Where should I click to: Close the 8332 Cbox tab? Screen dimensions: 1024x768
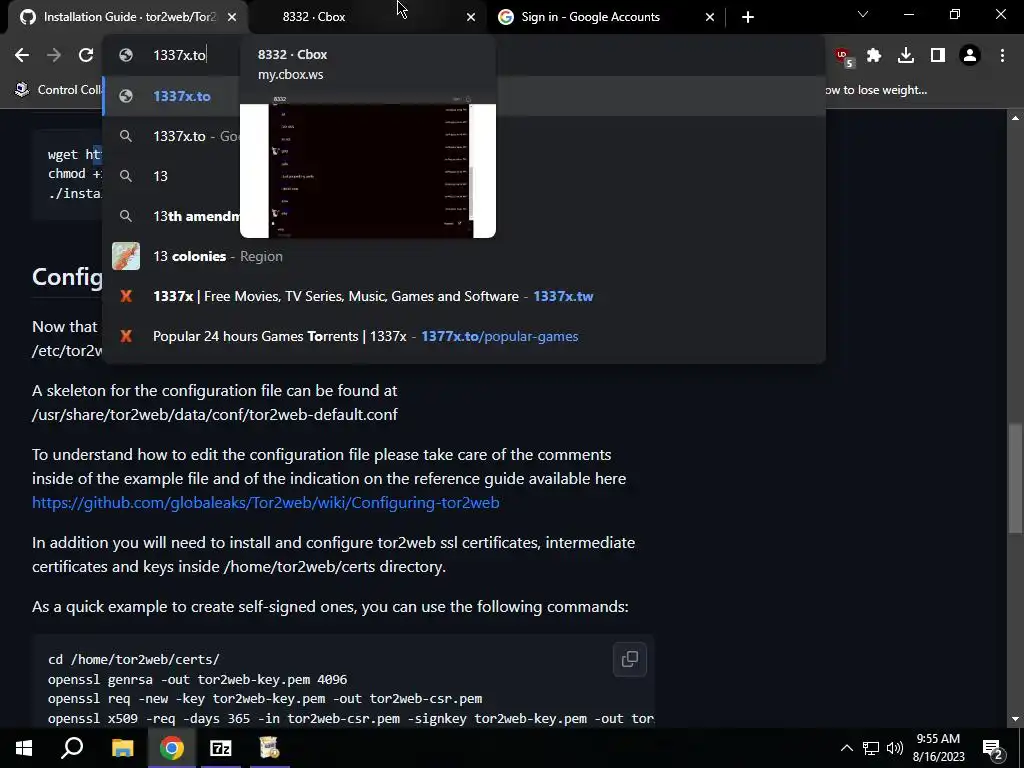coord(471,17)
